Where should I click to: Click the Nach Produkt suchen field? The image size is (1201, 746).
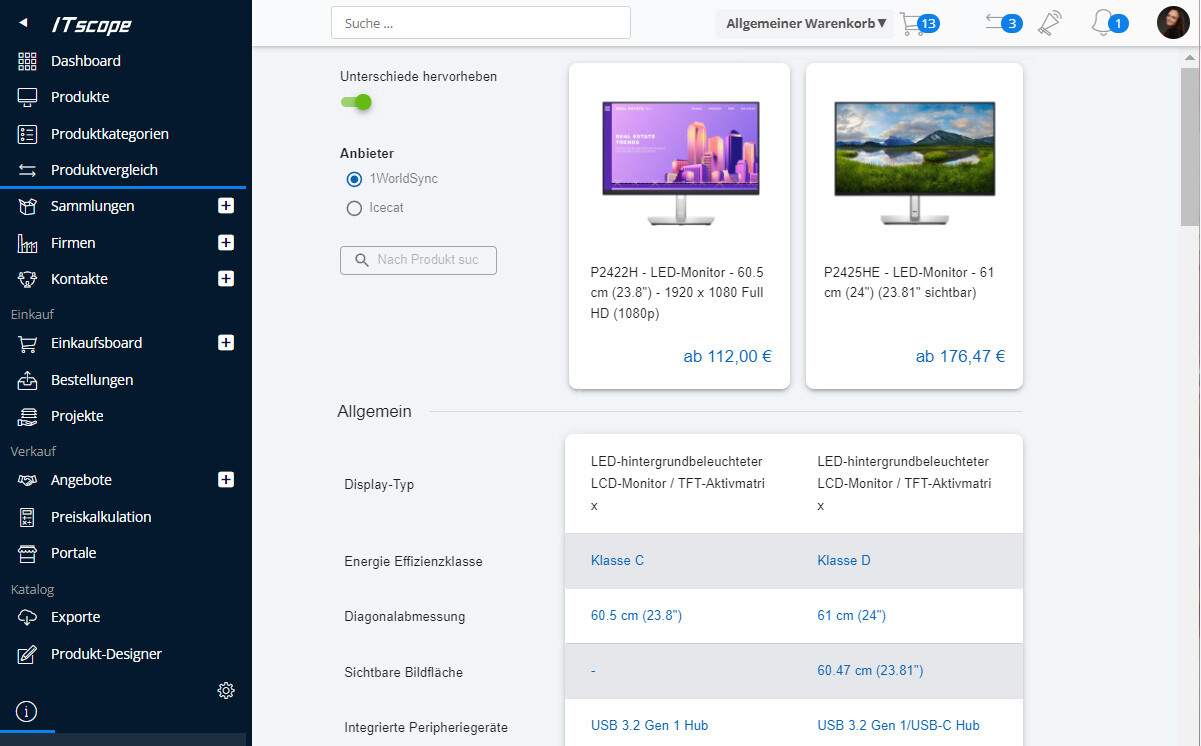point(418,260)
